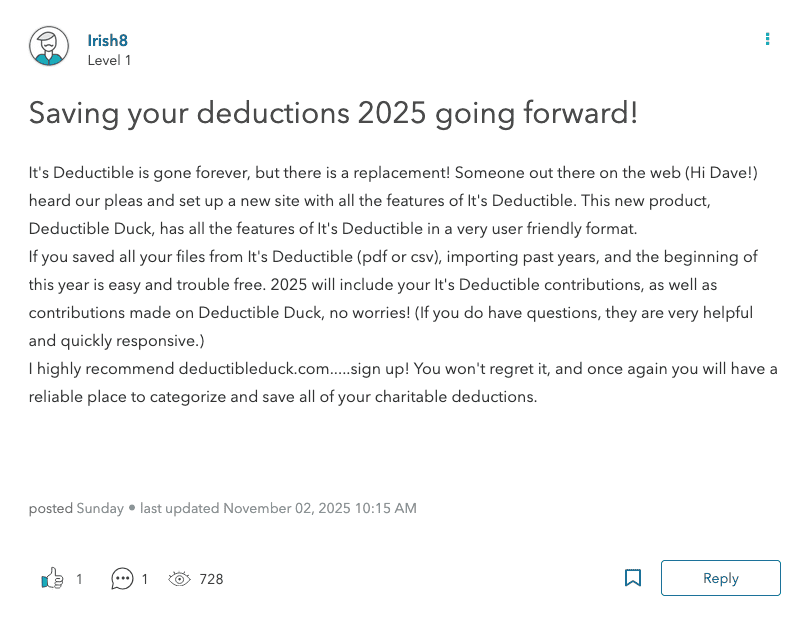The height and width of the screenshot is (620, 807).
Task: Open the three-dot post options menu
Action: tap(767, 39)
